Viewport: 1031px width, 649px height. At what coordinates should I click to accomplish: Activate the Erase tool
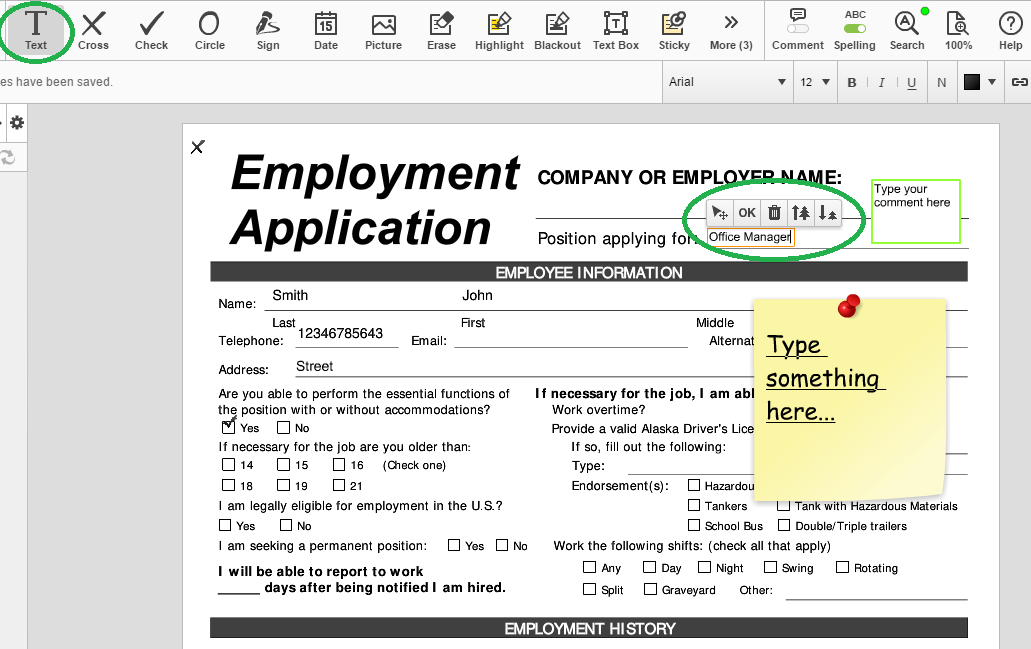click(441, 30)
